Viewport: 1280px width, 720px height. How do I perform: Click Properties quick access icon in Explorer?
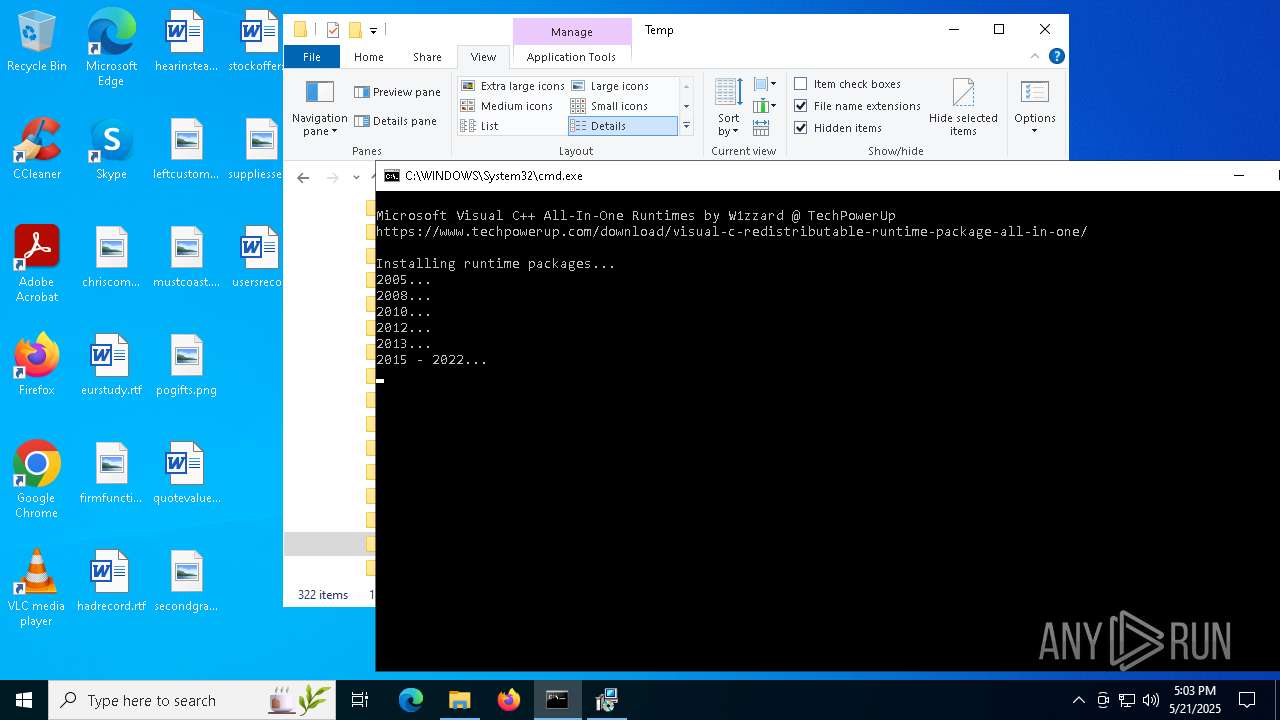pyautogui.click(x=333, y=30)
